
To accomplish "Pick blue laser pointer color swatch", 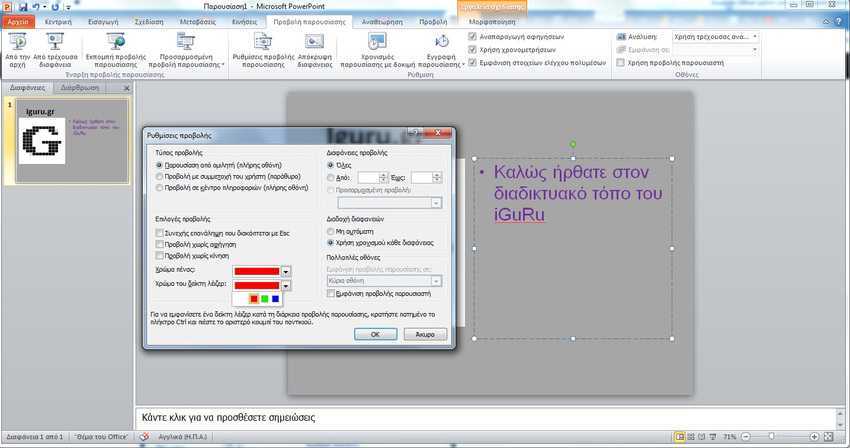I will click(275, 299).
